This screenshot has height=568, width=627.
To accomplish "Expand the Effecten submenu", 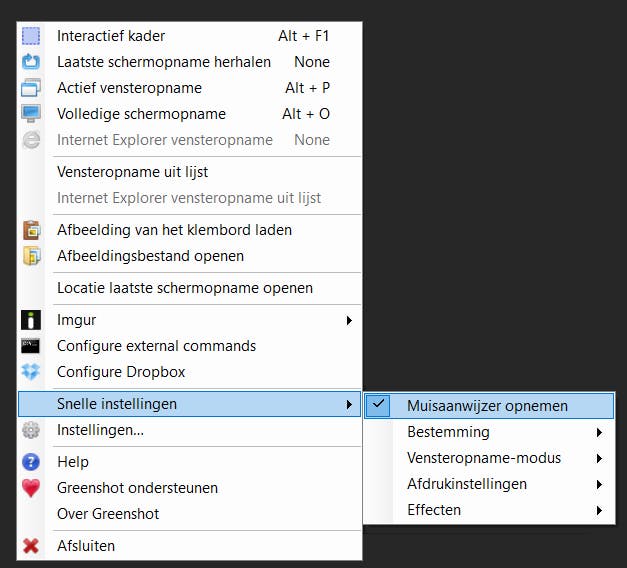I will (434, 510).
